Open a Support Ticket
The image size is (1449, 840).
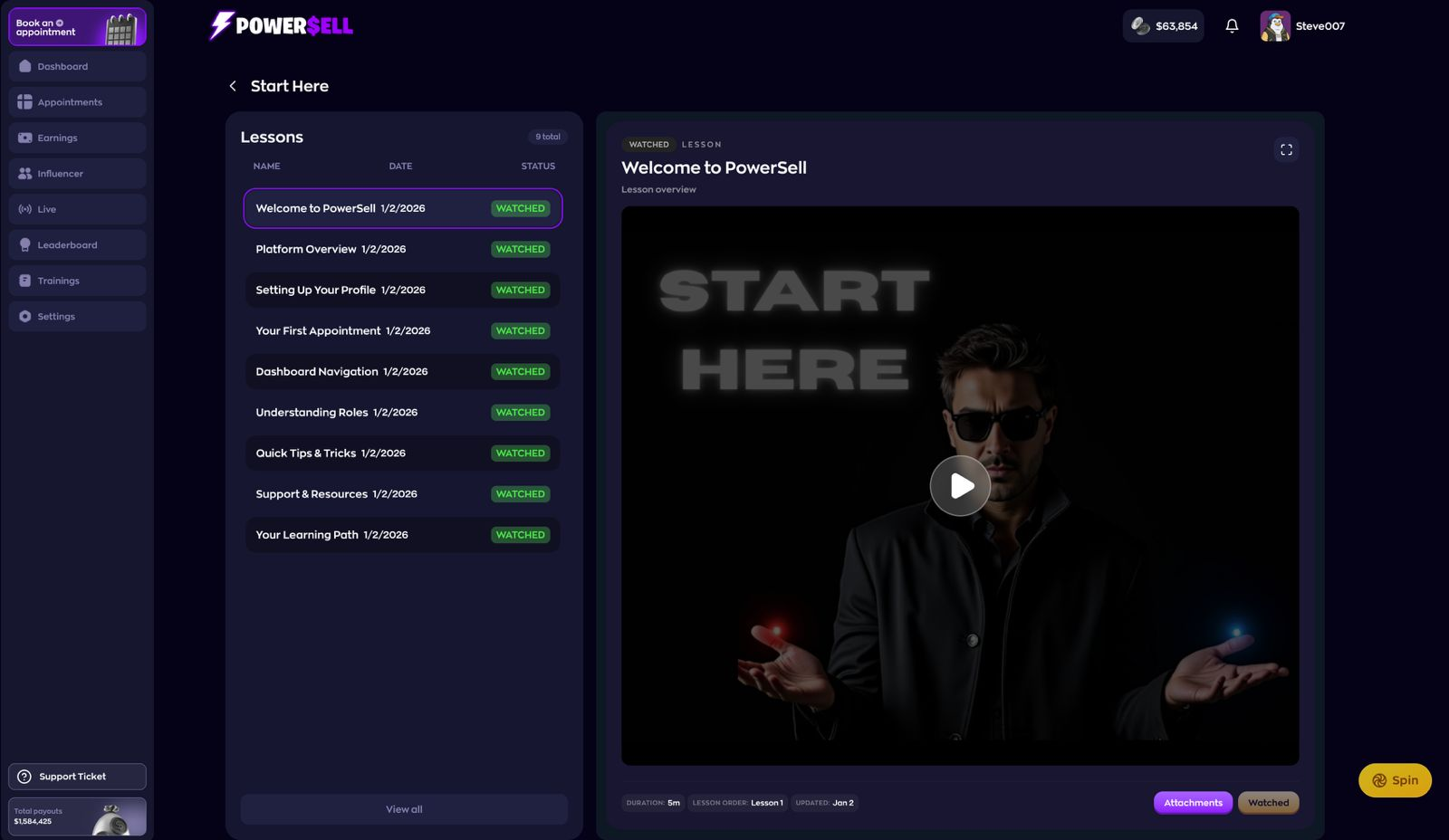(x=77, y=777)
